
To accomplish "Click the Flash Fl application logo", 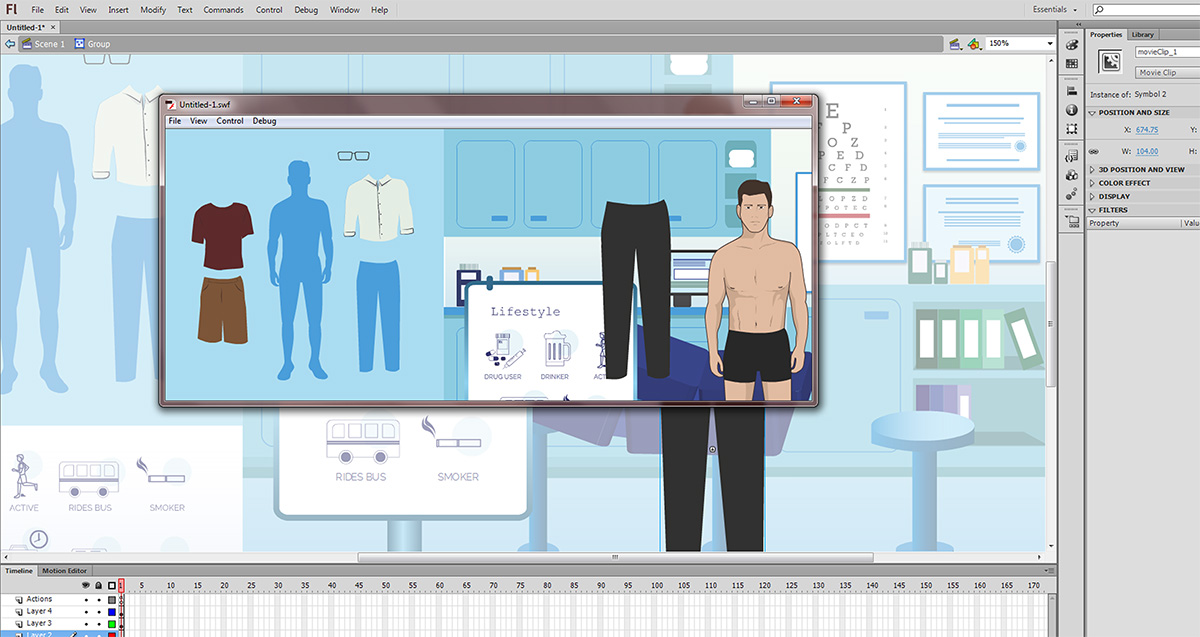I will pyautogui.click(x=12, y=10).
